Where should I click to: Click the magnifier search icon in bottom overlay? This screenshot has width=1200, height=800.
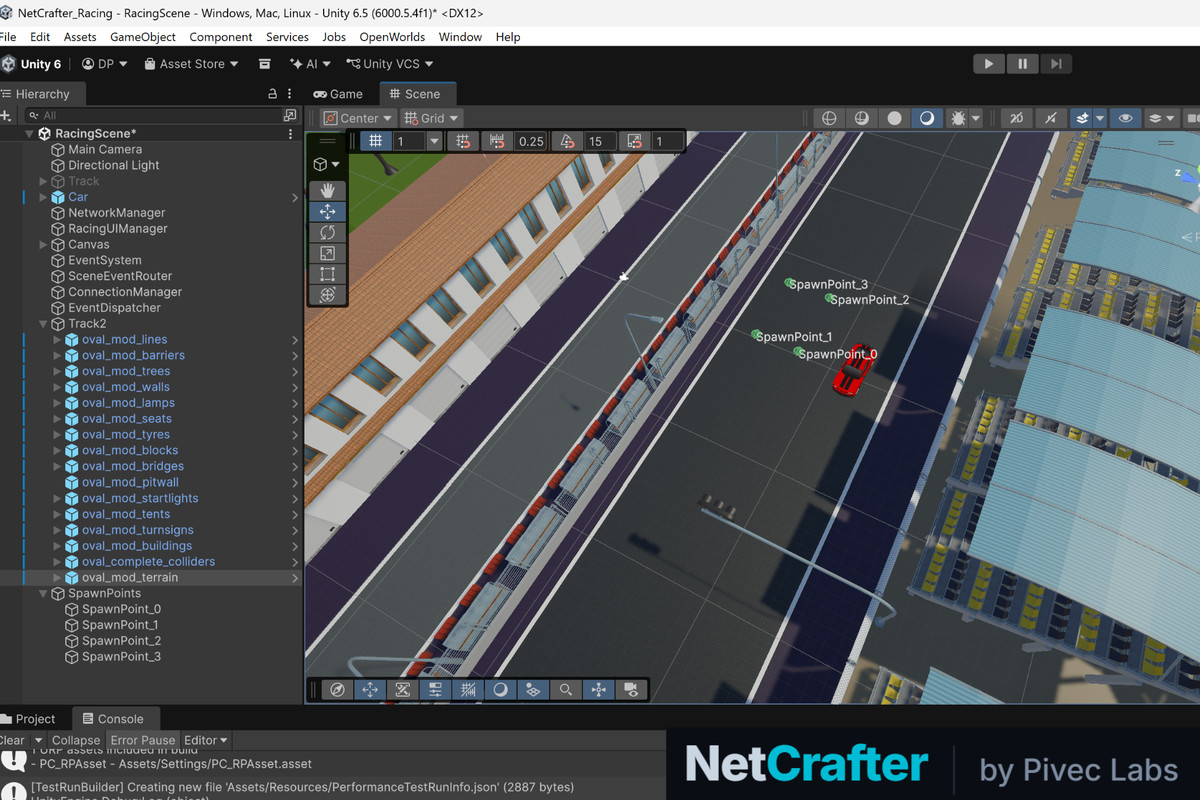tap(566, 689)
